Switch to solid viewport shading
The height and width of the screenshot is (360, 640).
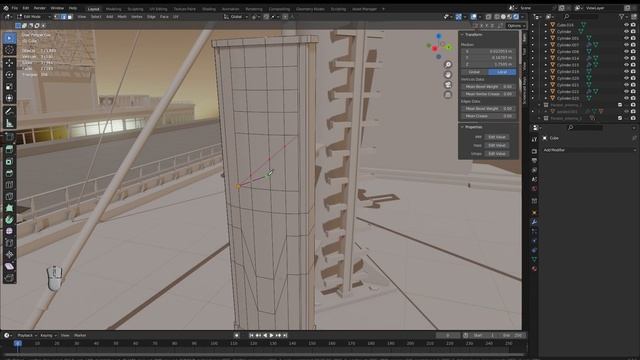[503, 17]
